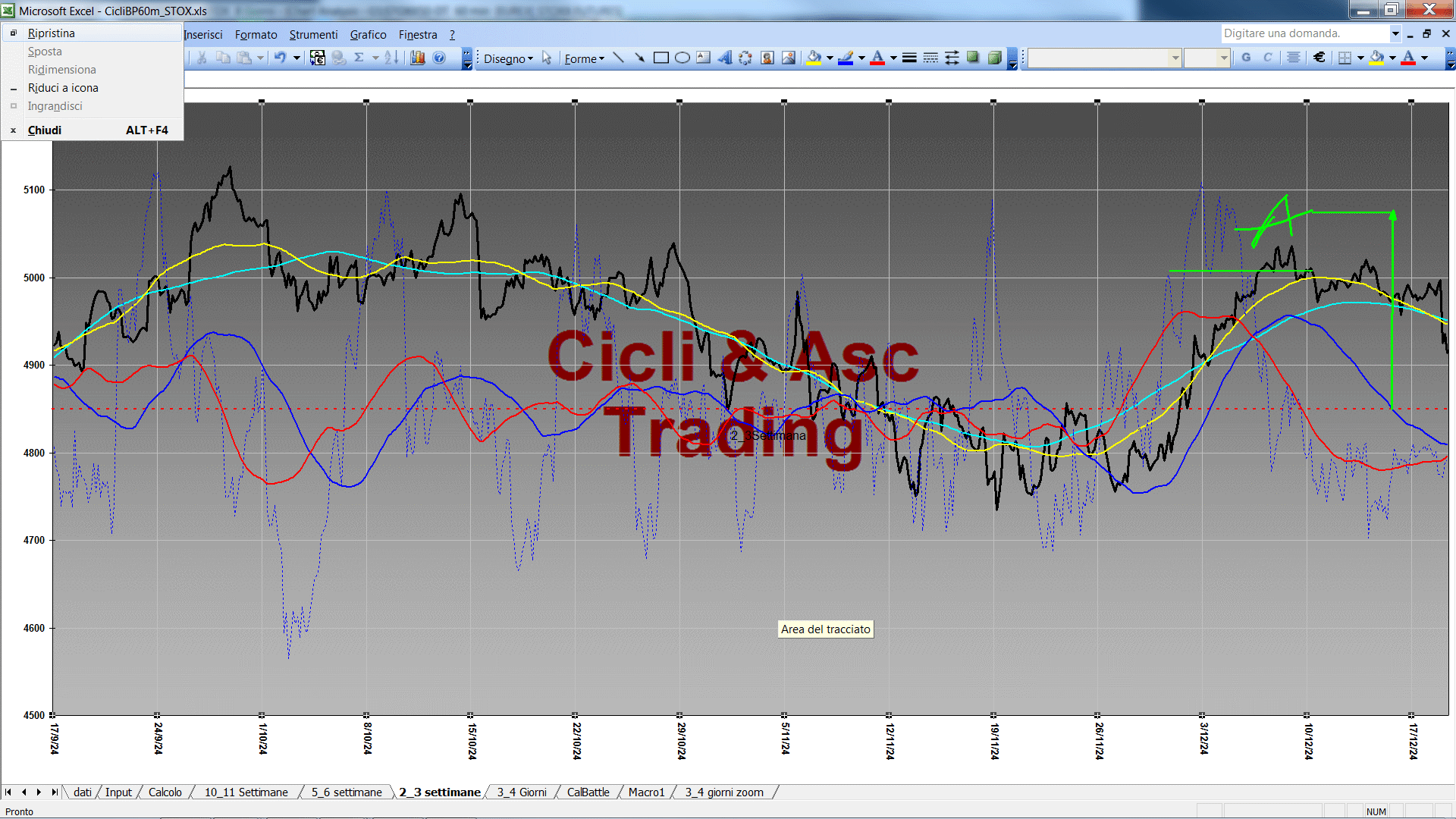Apply the blue drawing line color
This screenshot has width=1456, height=819.
[x=846, y=58]
